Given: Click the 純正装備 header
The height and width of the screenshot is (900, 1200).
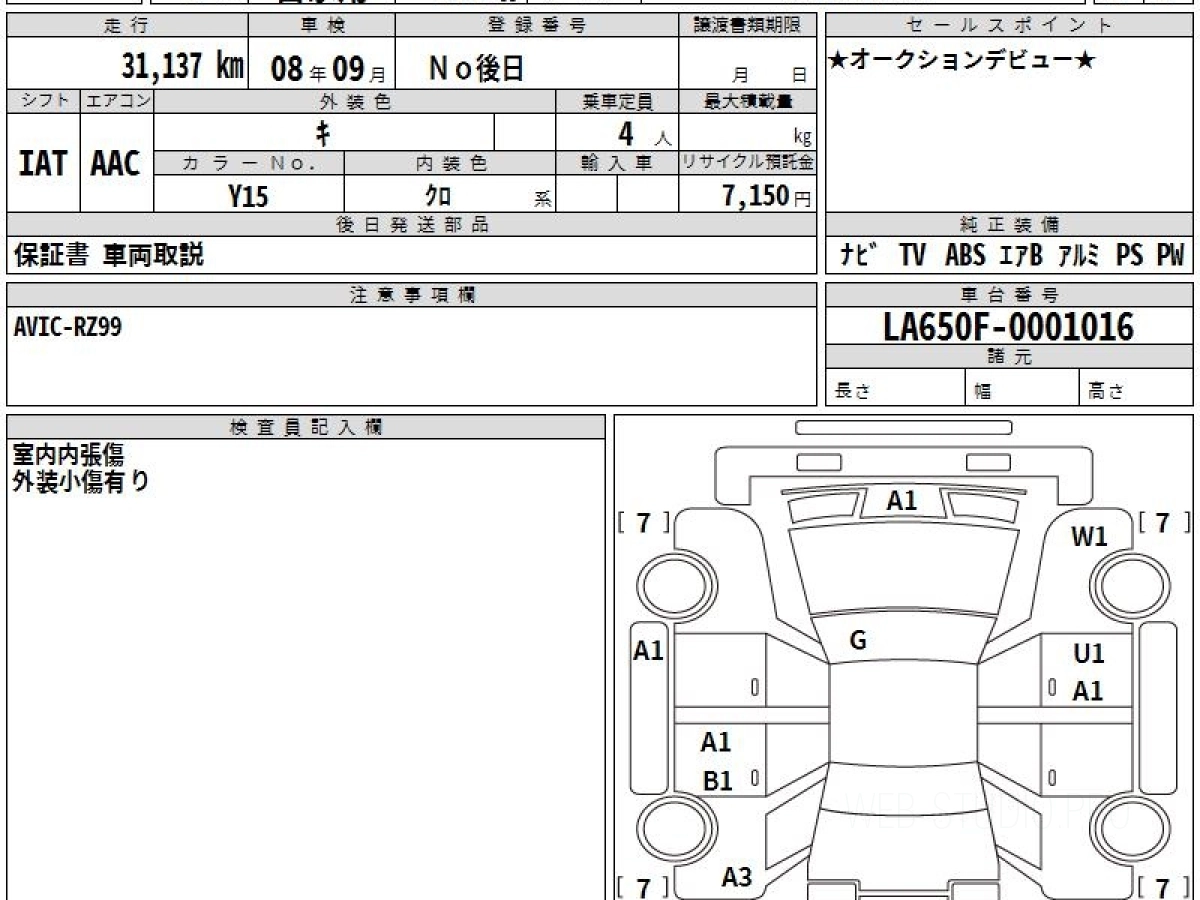Looking at the screenshot, I should click(x=1009, y=225).
